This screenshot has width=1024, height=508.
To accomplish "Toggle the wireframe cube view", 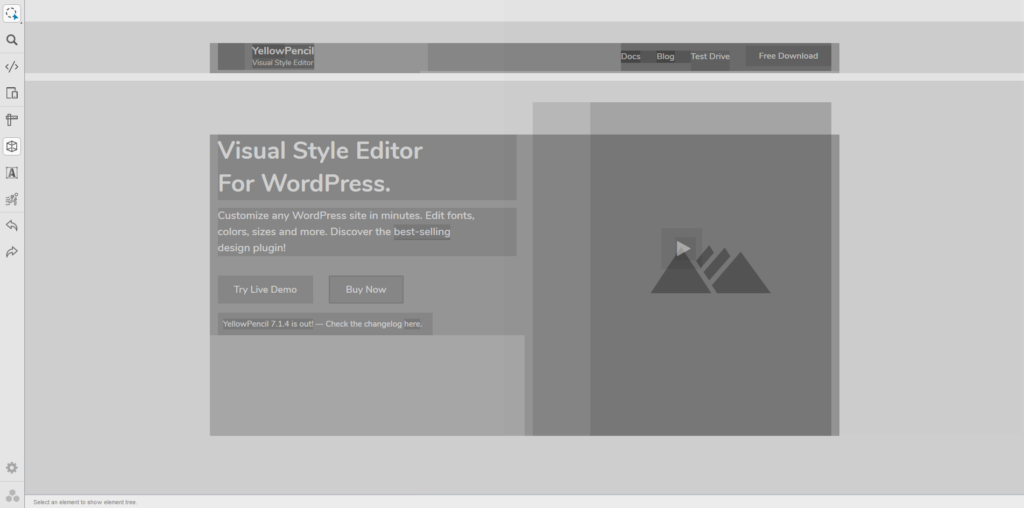I will [12, 146].
